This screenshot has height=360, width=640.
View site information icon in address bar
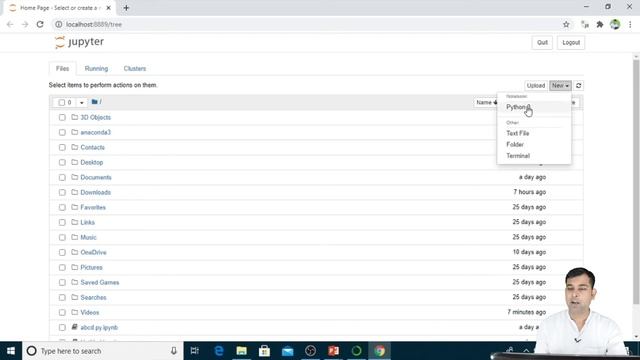pyautogui.click(x=59, y=24)
